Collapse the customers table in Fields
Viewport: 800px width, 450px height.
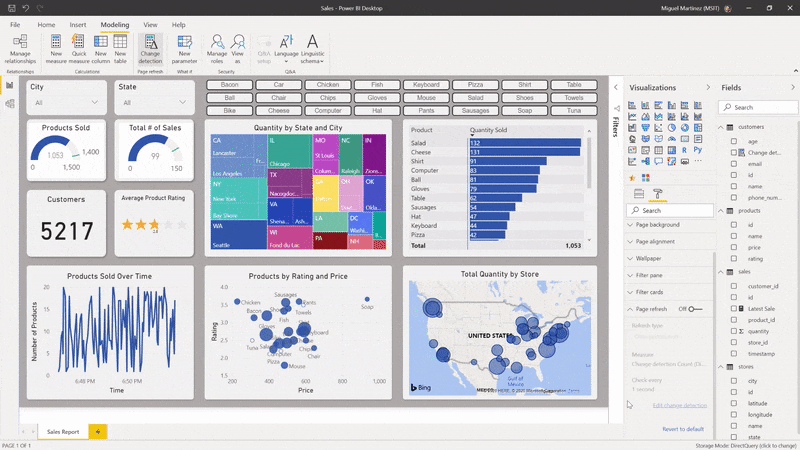(x=721, y=128)
